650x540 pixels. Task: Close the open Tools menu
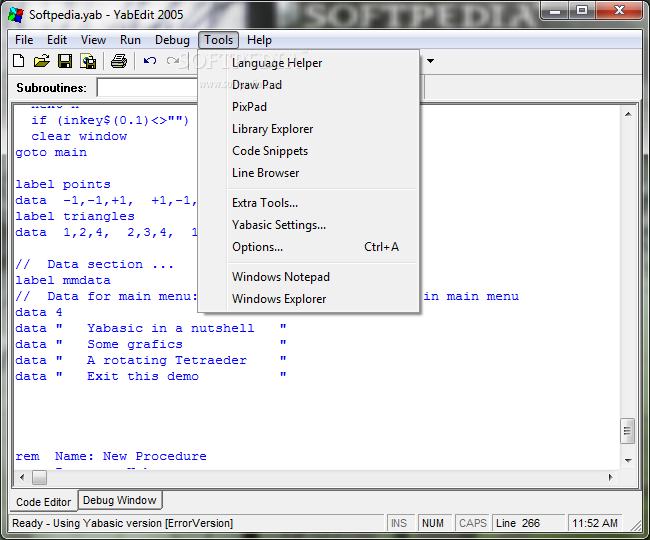click(x=218, y=40)
